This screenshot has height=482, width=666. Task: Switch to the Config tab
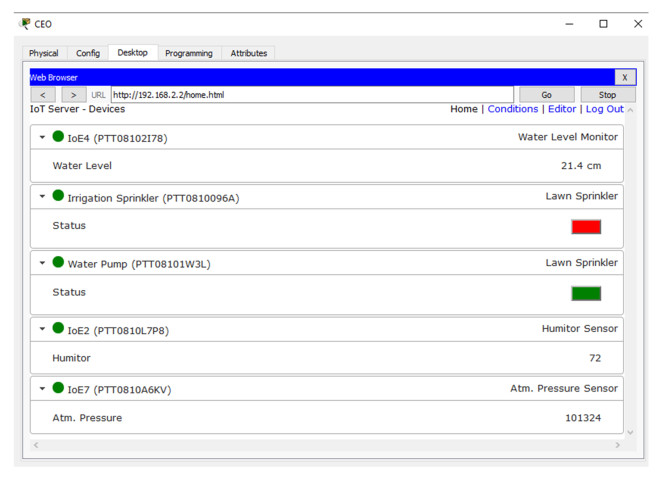[88, 53]
